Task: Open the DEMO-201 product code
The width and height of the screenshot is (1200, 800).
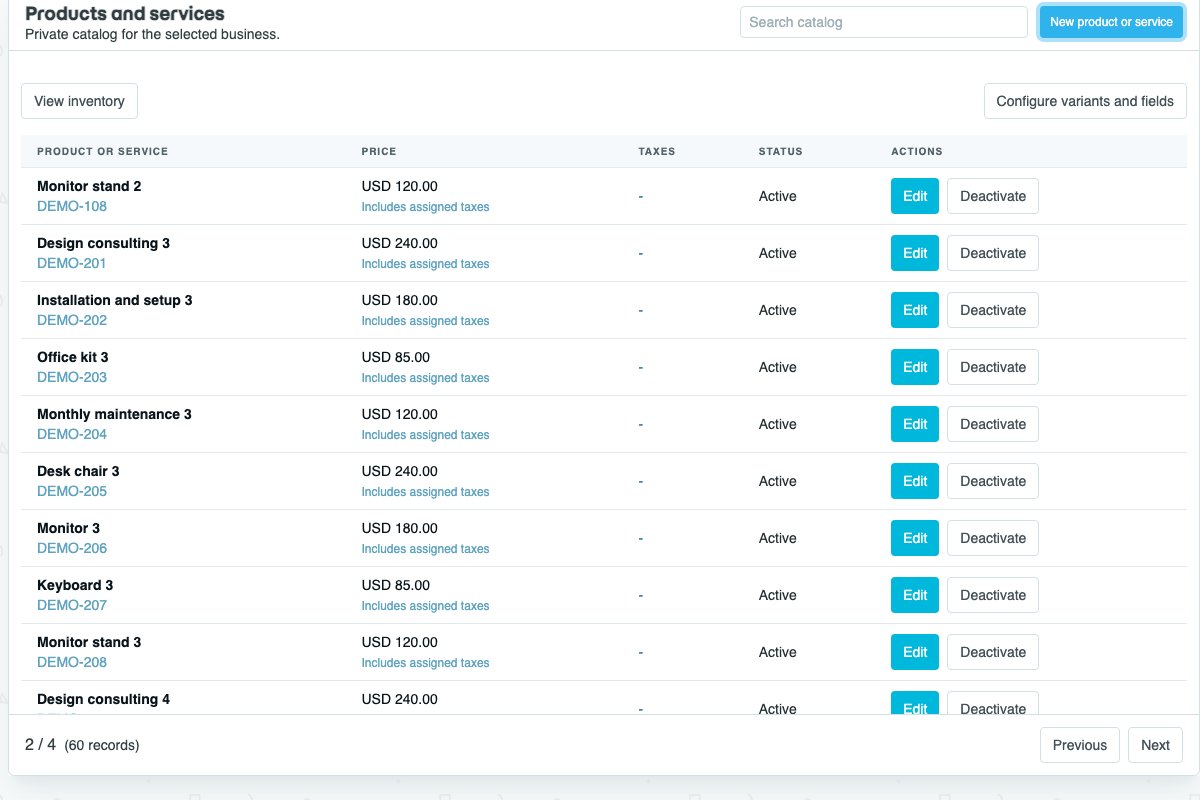Action: coord(72,263)
